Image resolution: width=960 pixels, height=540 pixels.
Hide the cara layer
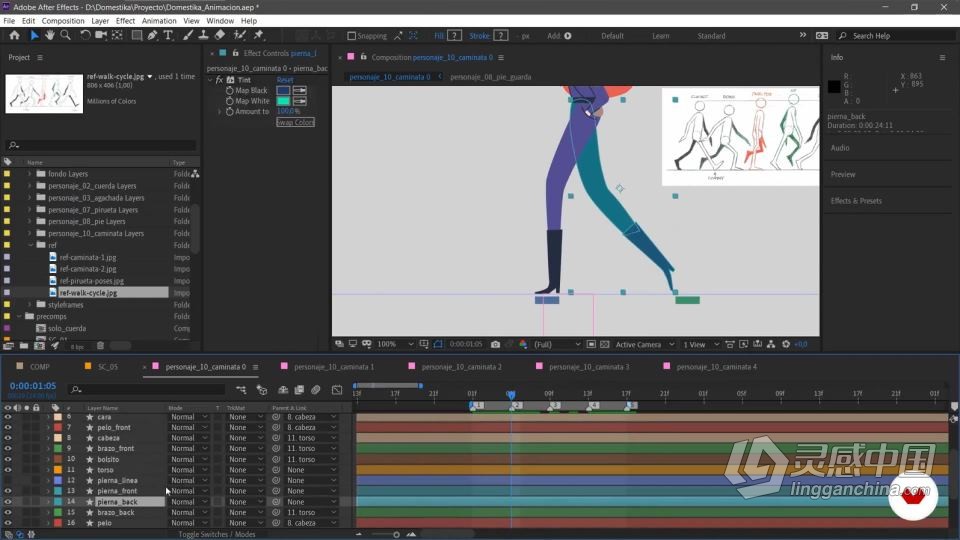coord(8,417)
